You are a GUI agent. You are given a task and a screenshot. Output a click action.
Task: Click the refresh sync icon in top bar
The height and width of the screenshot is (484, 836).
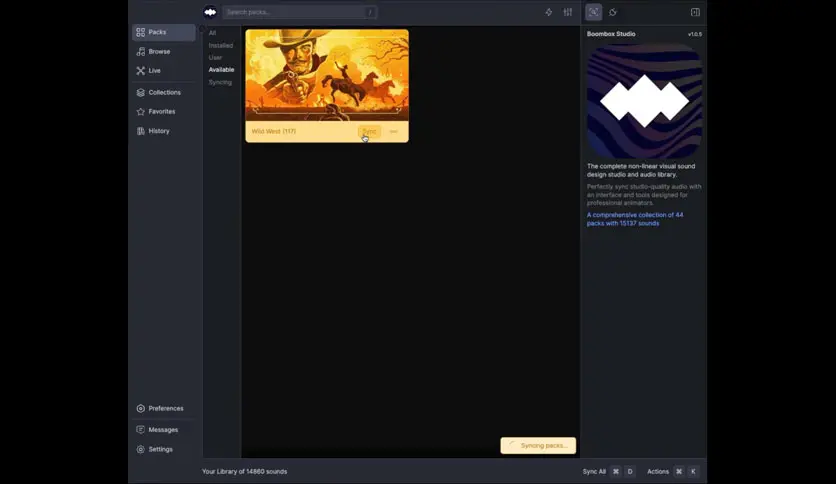[613, 12]
